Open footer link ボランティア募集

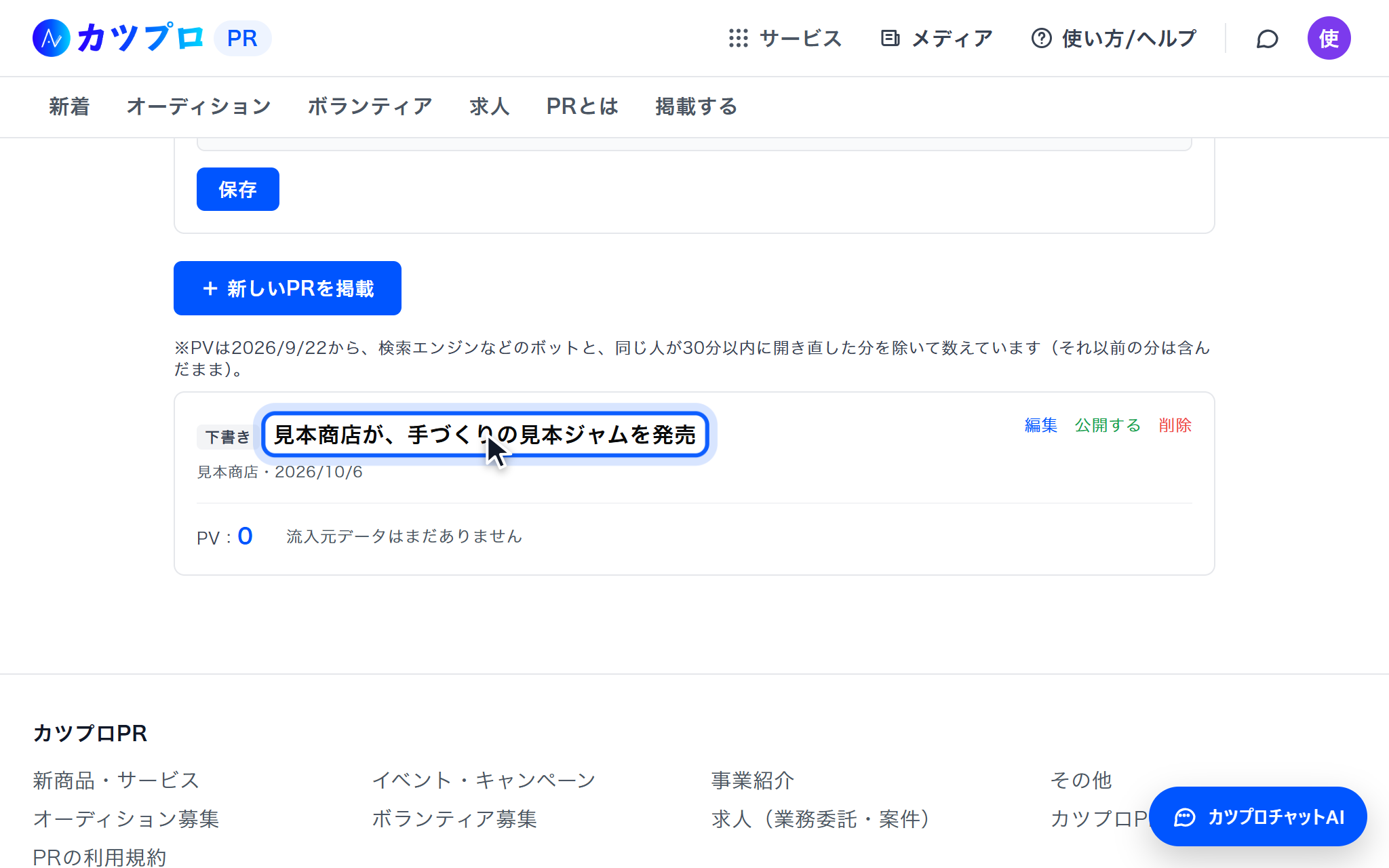coord(454,818)
